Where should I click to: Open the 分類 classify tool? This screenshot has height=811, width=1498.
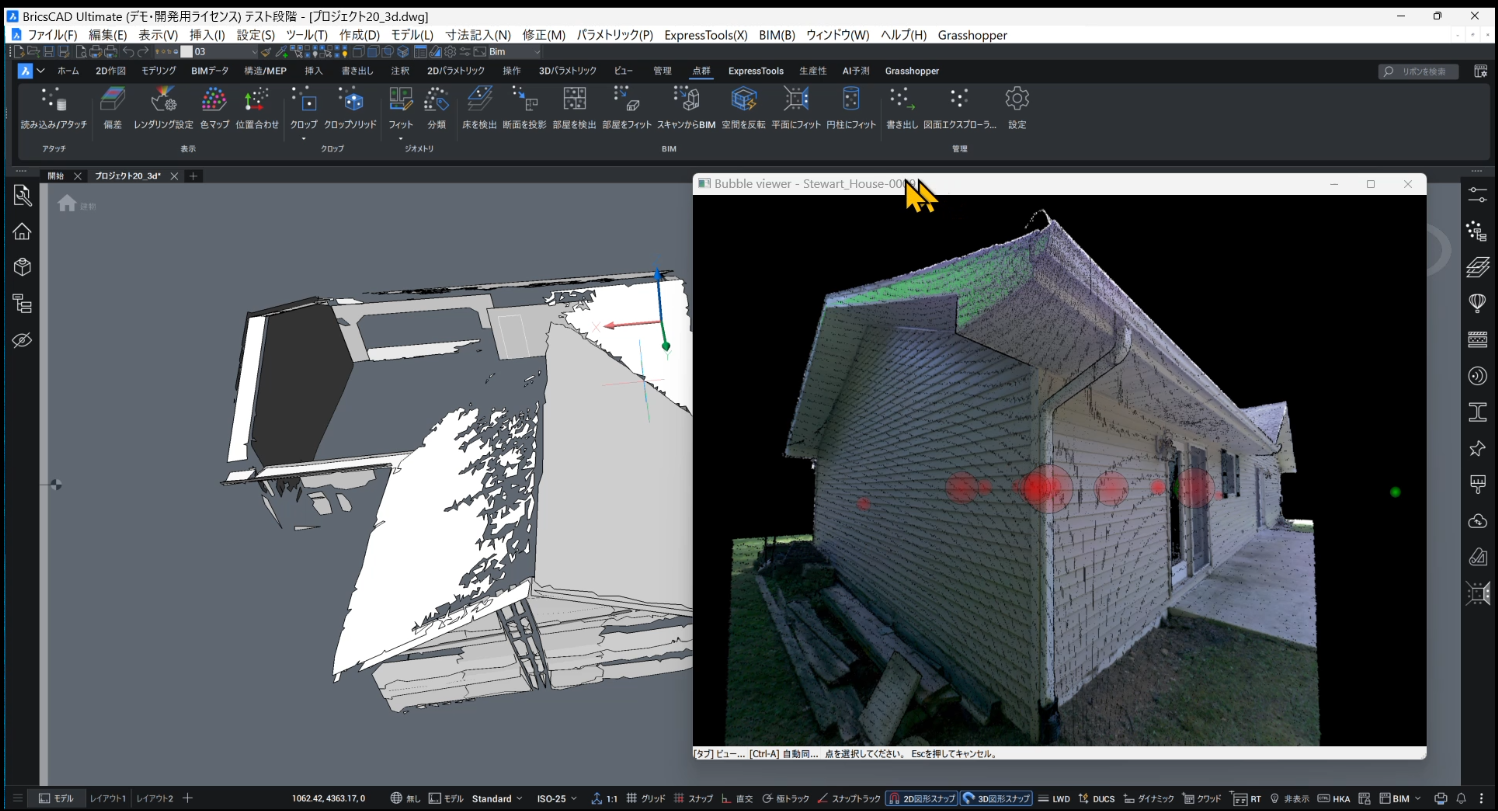[x=436, y=100]
